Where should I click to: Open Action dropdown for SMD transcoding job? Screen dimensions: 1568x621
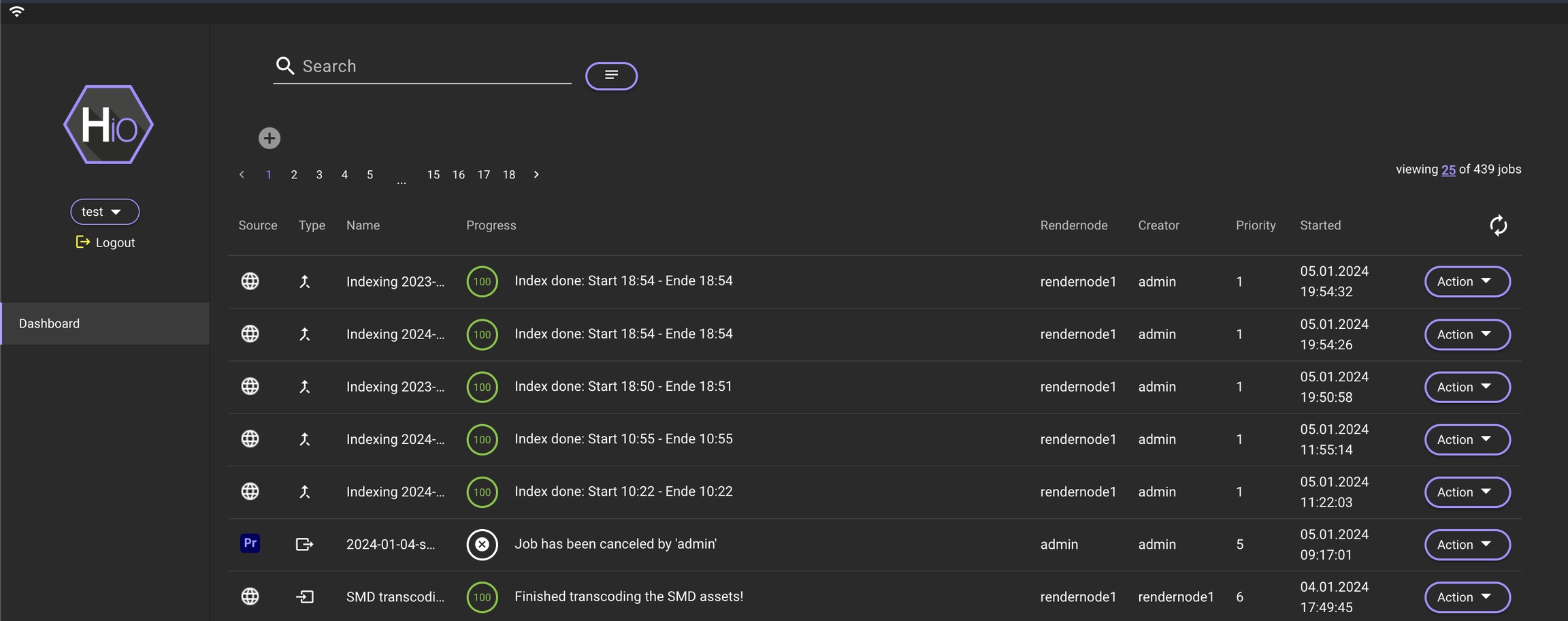pos(1467,597)
